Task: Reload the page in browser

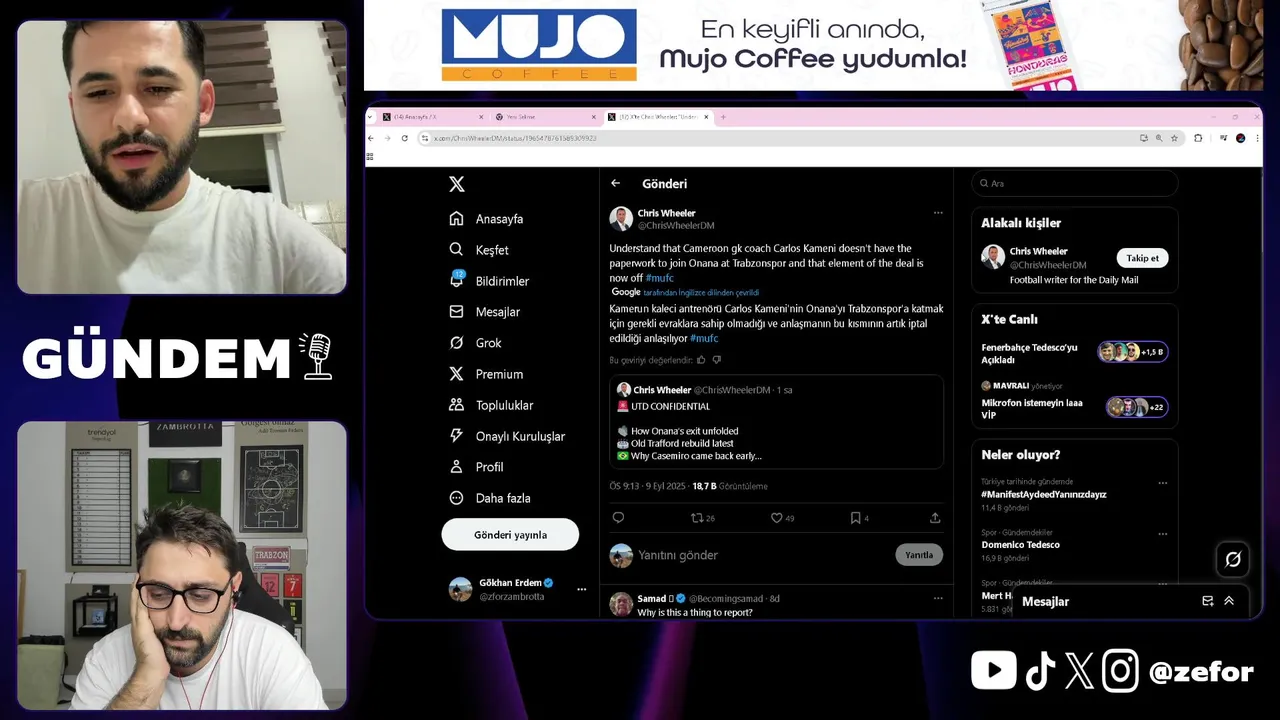Action: [x=404, y=138]
